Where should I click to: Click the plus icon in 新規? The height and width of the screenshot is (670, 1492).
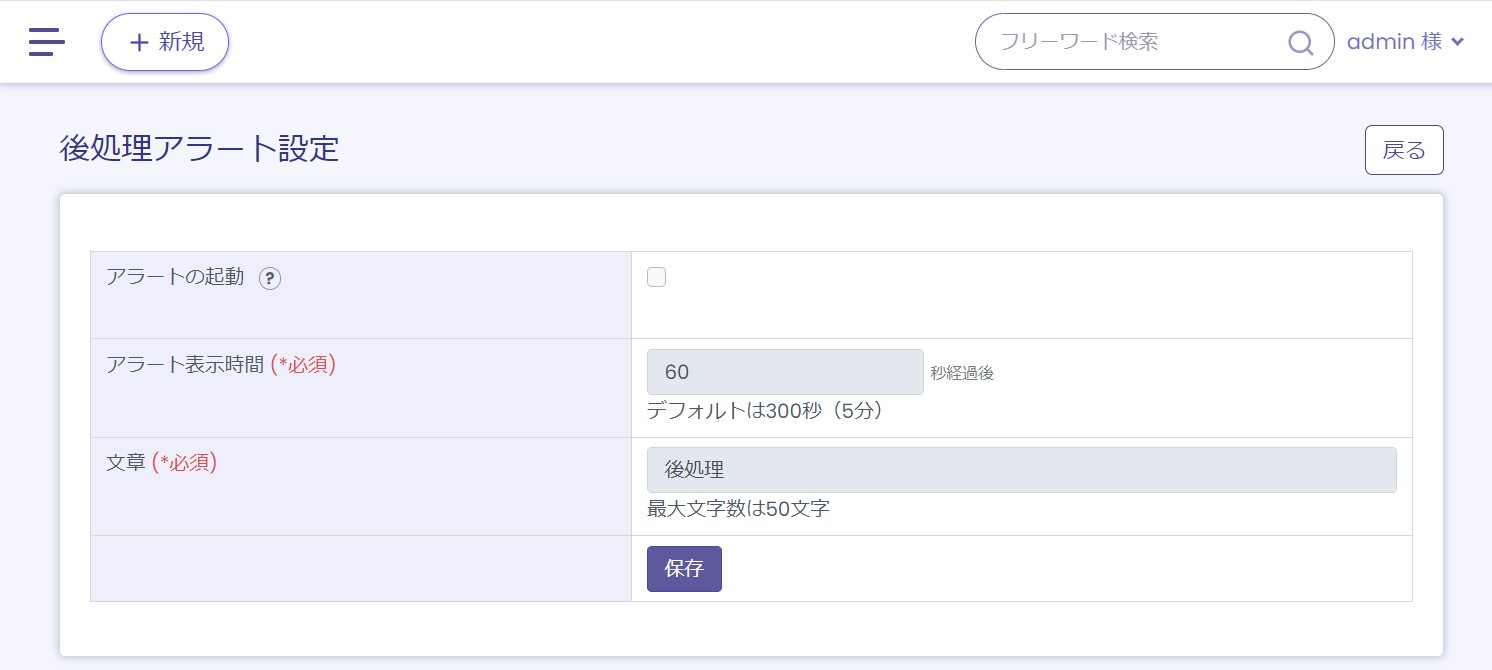pos(140,42)
